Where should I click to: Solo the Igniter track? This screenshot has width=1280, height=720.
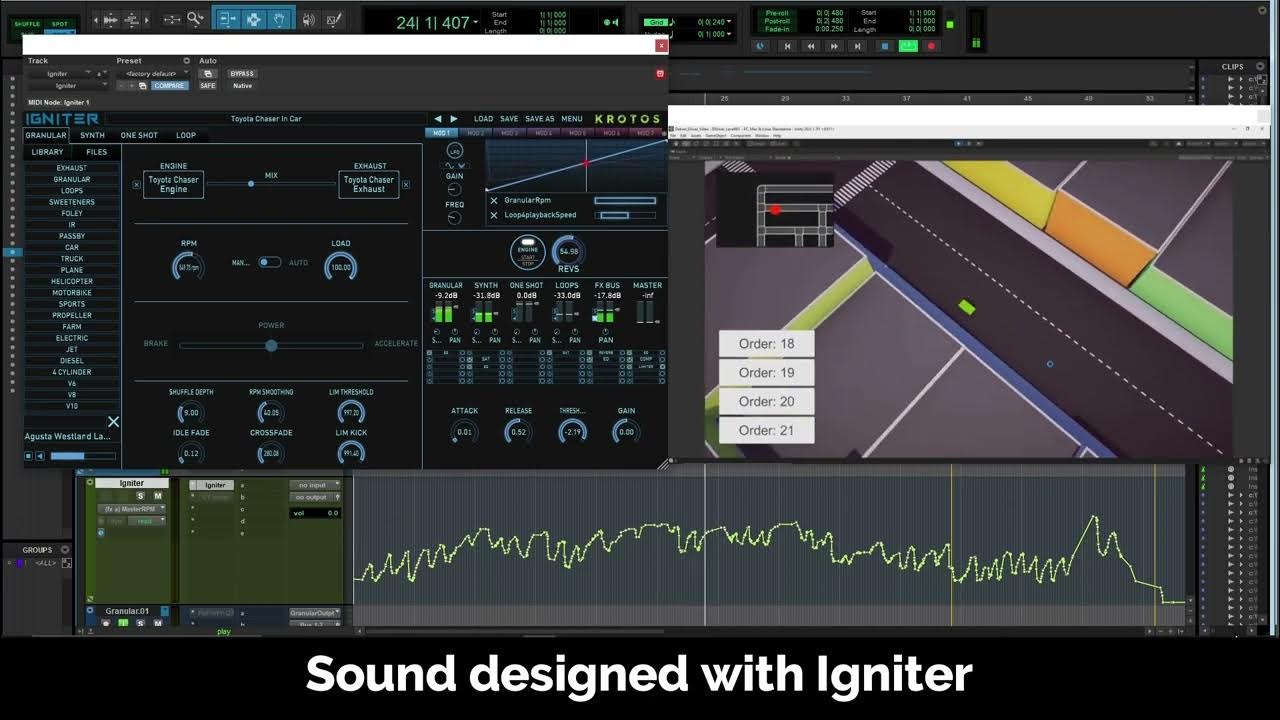click(141, 496)
